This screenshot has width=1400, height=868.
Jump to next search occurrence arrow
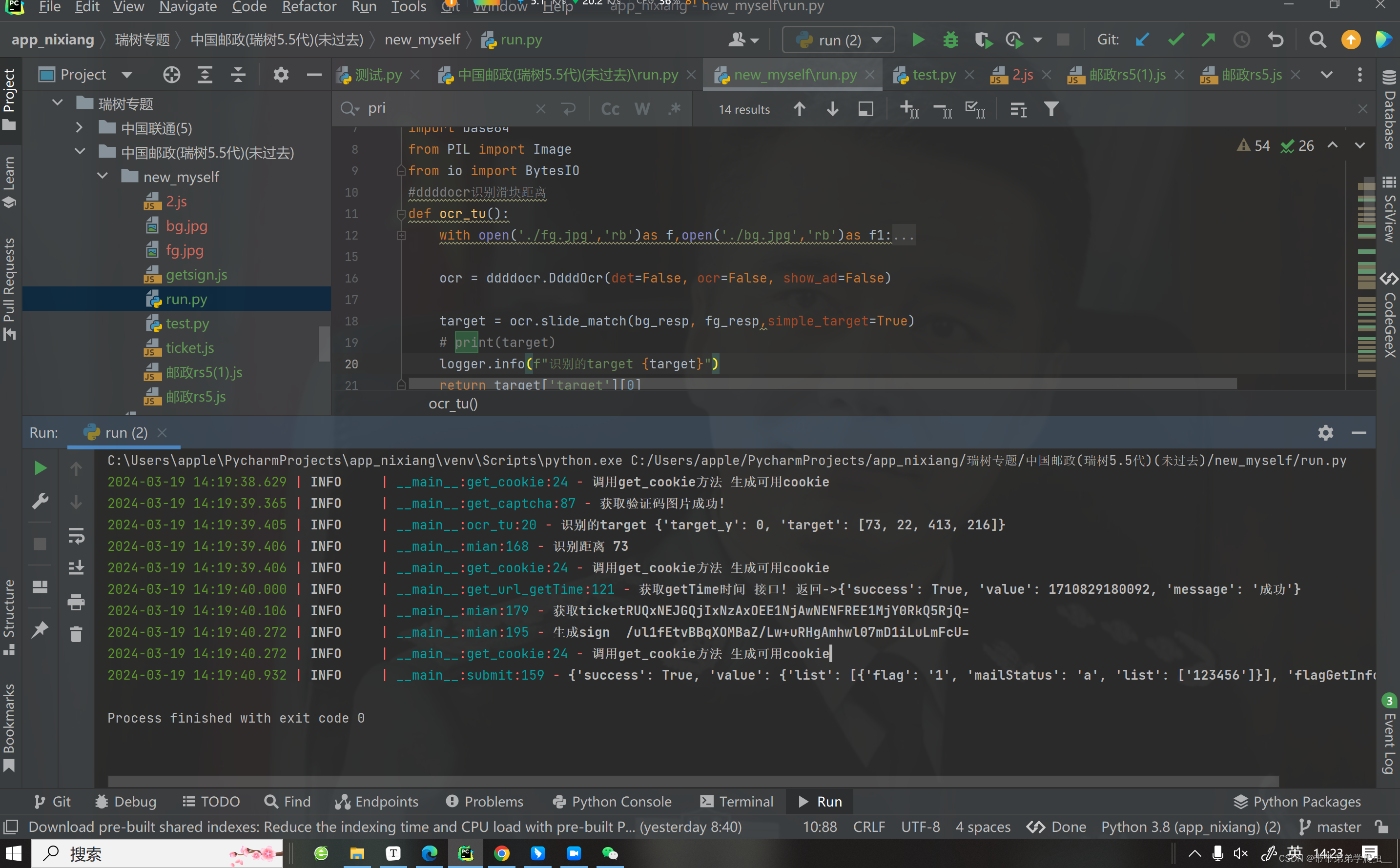click(x=832, y=109)
